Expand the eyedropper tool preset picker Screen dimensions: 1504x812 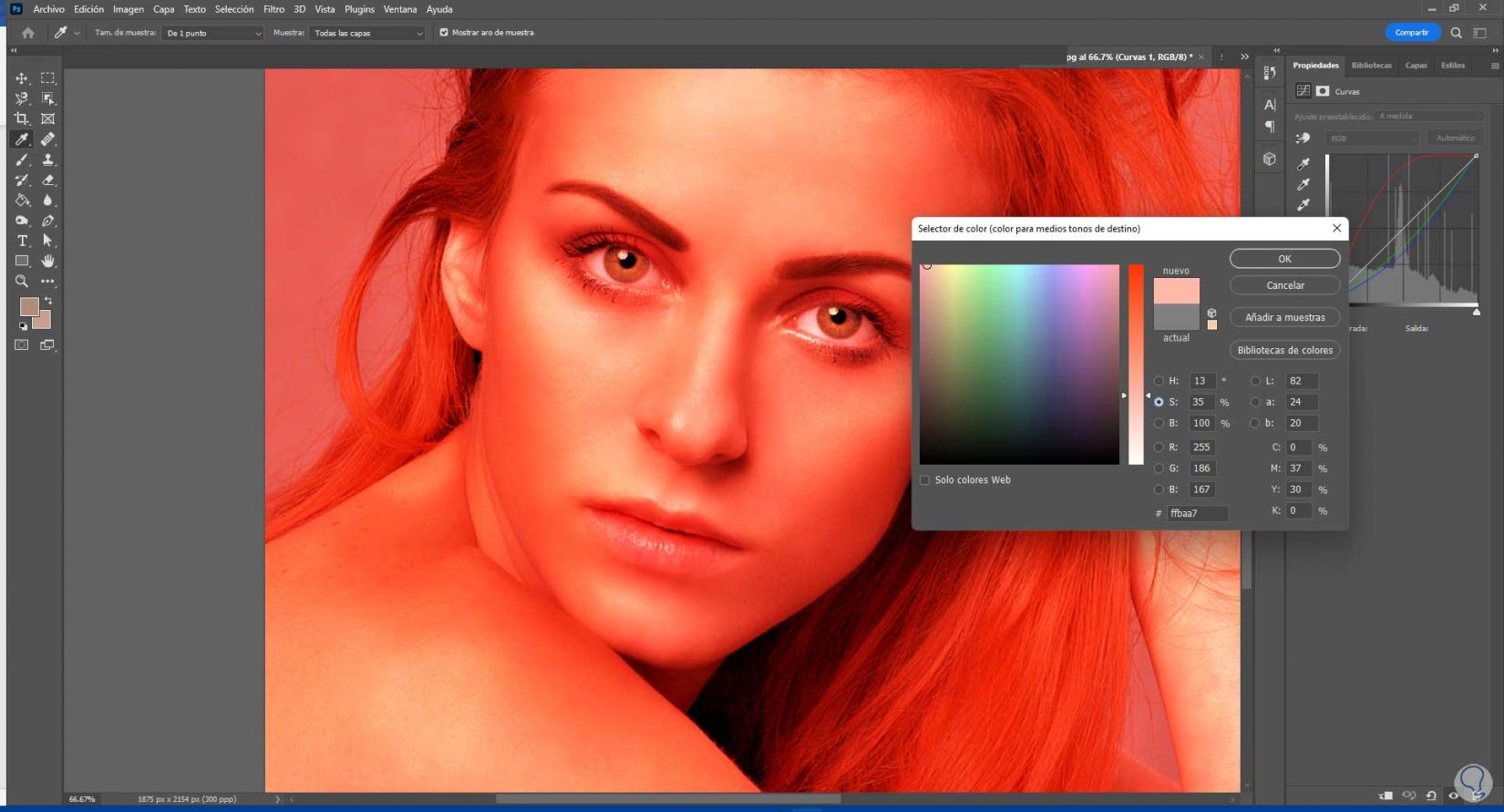tap(77, 33)
